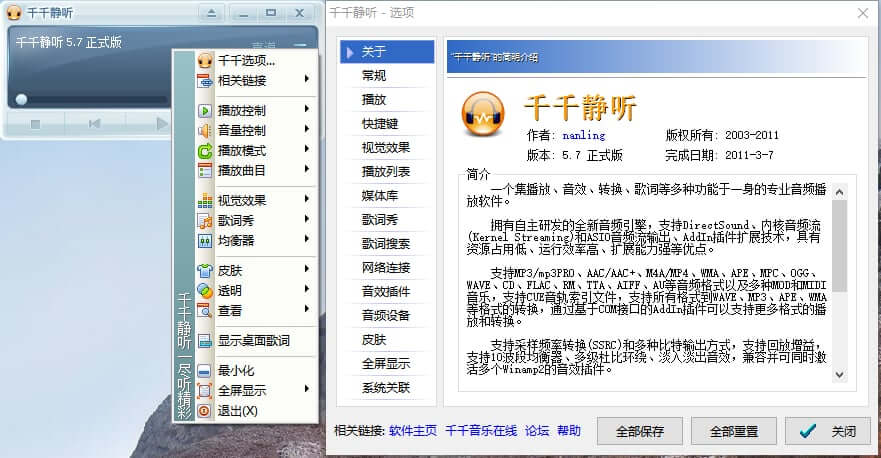
Task: Select 网络连接 in options sidebar
Action: 387,267
